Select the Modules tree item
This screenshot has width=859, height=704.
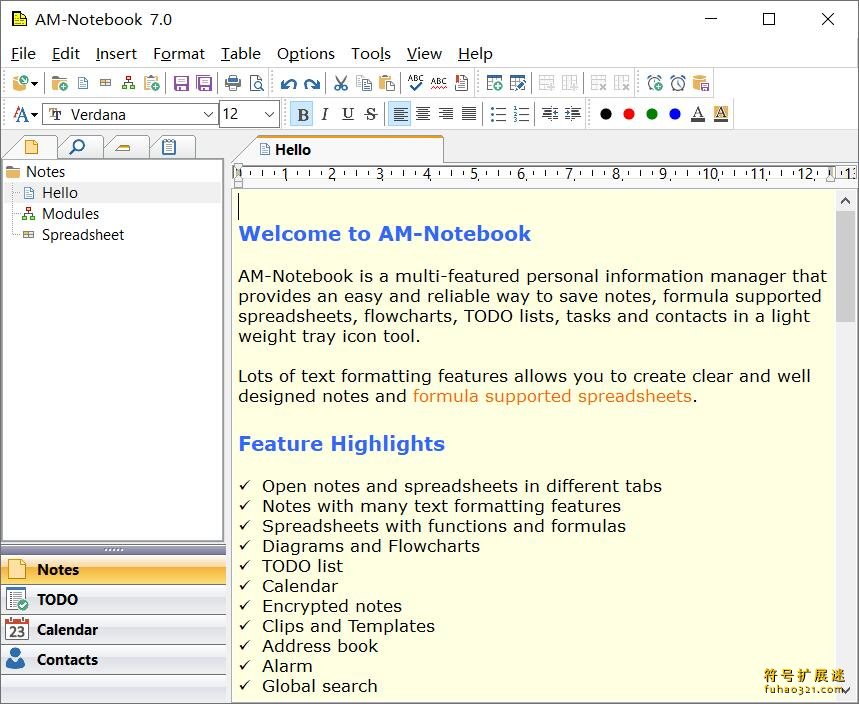tap(71, 214)
